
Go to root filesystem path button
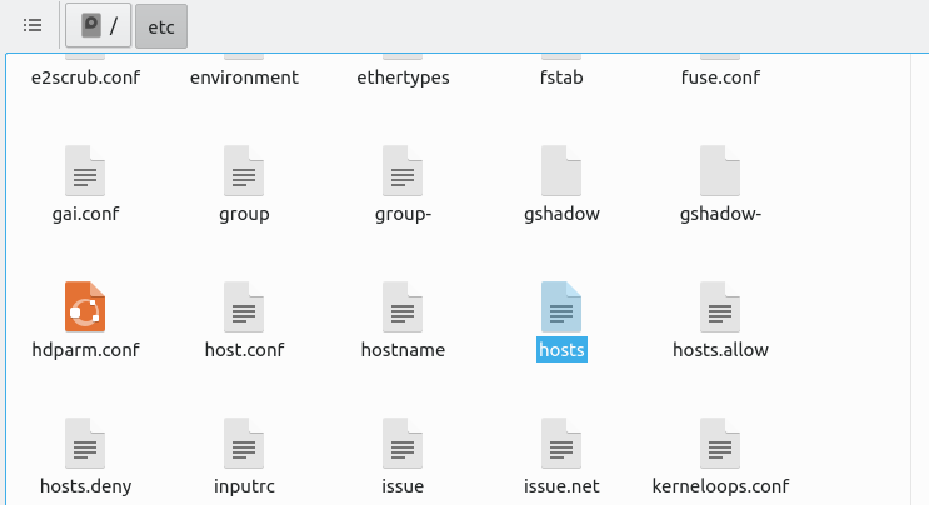[98, 26]
